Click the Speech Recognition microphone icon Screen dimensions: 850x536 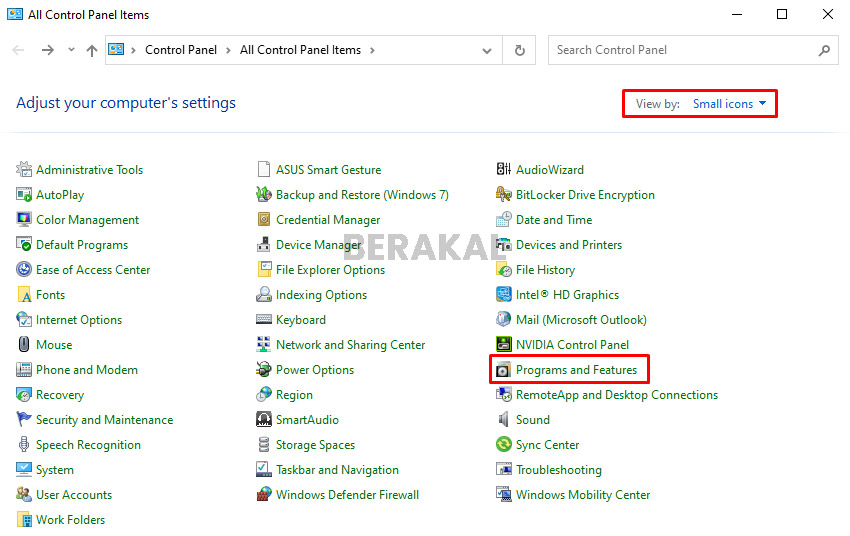pos(24,444)
